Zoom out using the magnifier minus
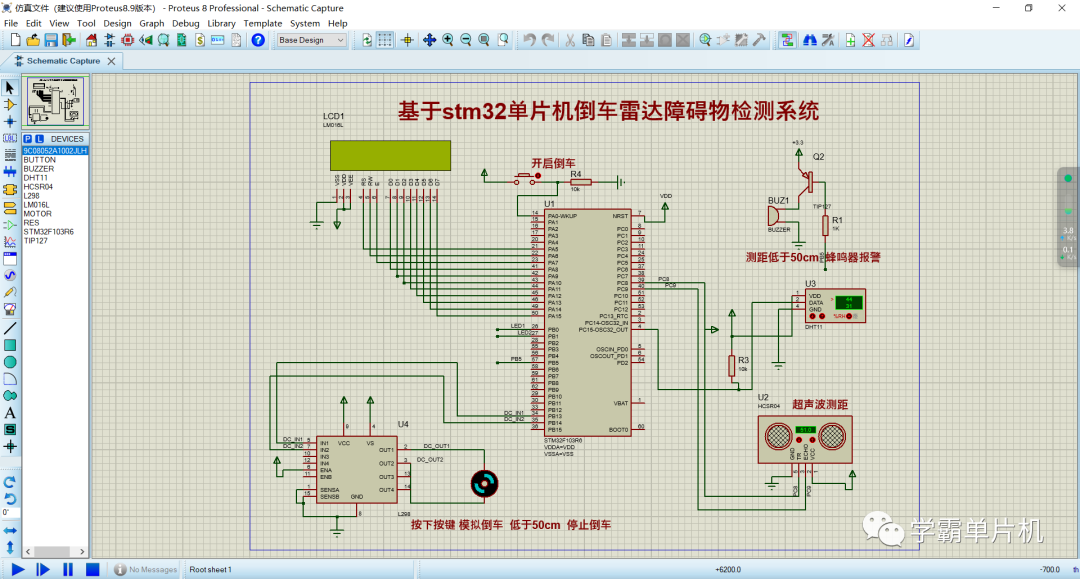 [x=466, y=41]
